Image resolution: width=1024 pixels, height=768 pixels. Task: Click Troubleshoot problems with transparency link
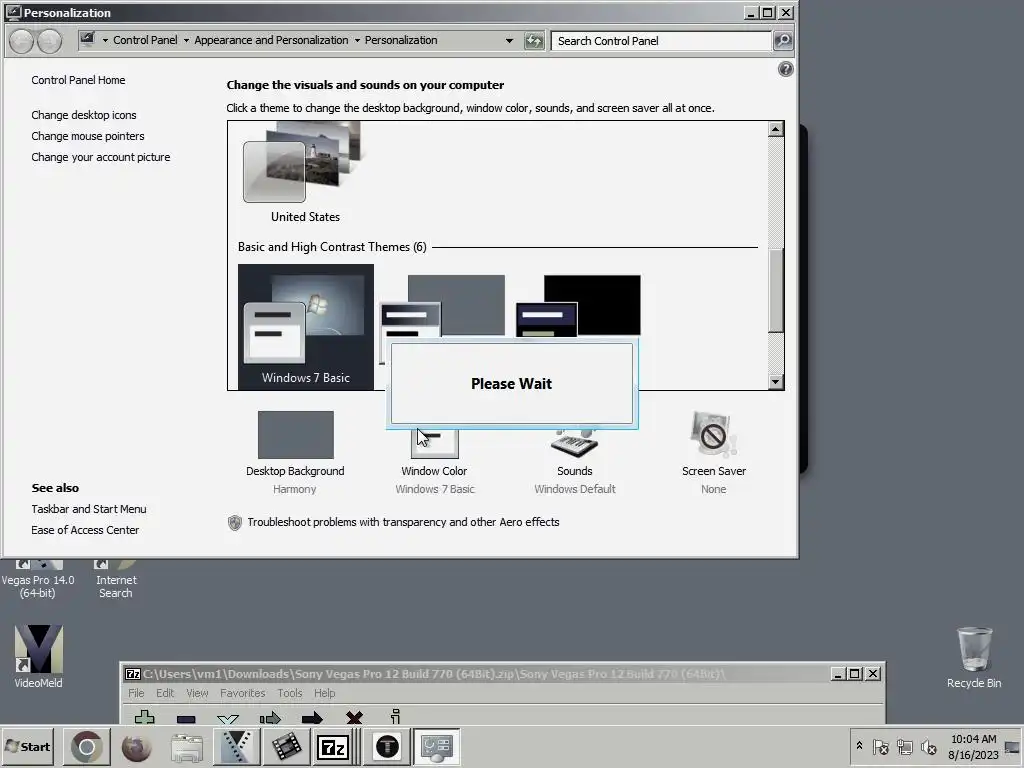[403, 522]
